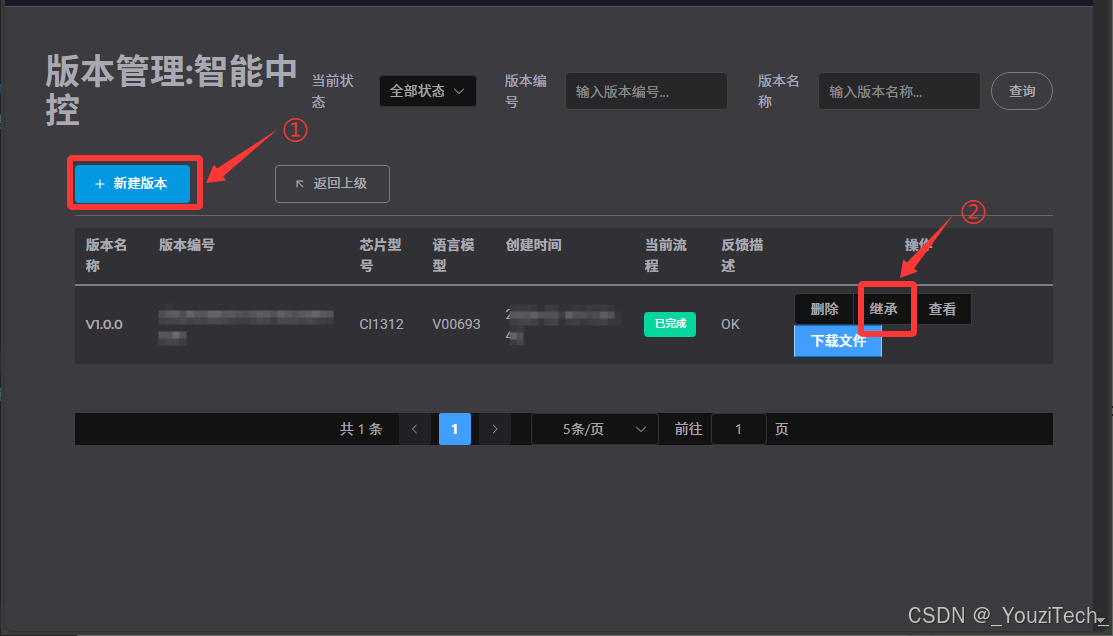Click the CI1312 chip model cell
1113x636 pixels.
[381, 324]
